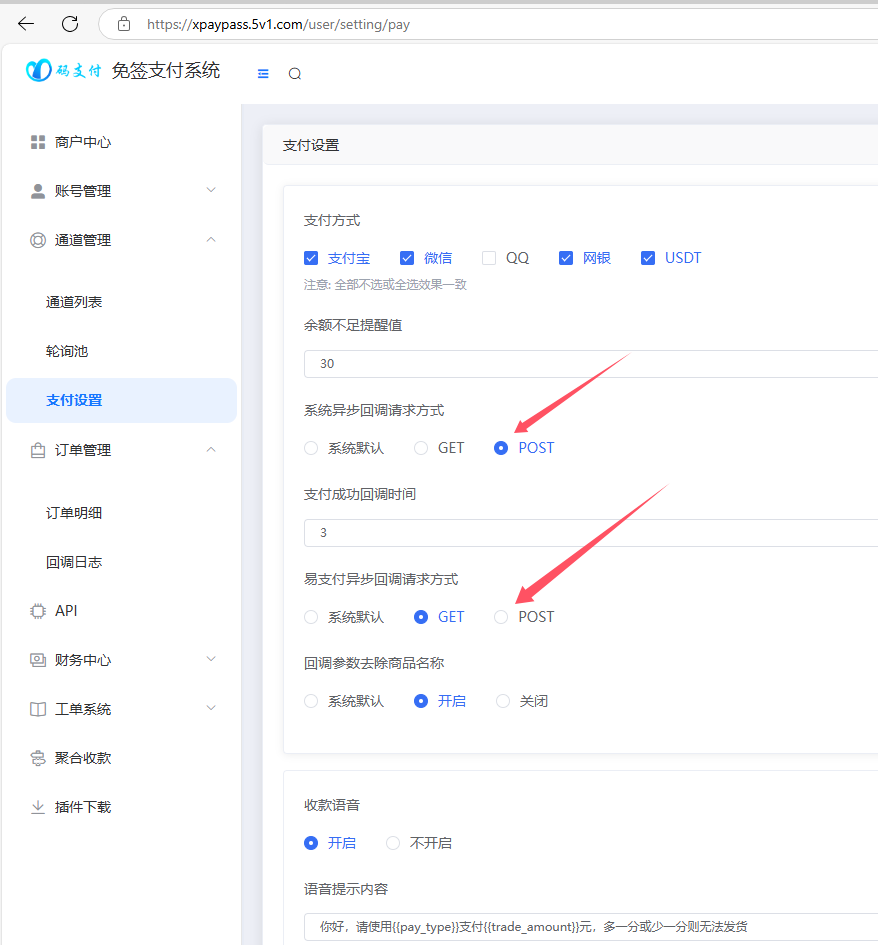Expand the 财务中心 menu chevron
The height and width of the screenshot is (945, 878).
tap(211, 659)
